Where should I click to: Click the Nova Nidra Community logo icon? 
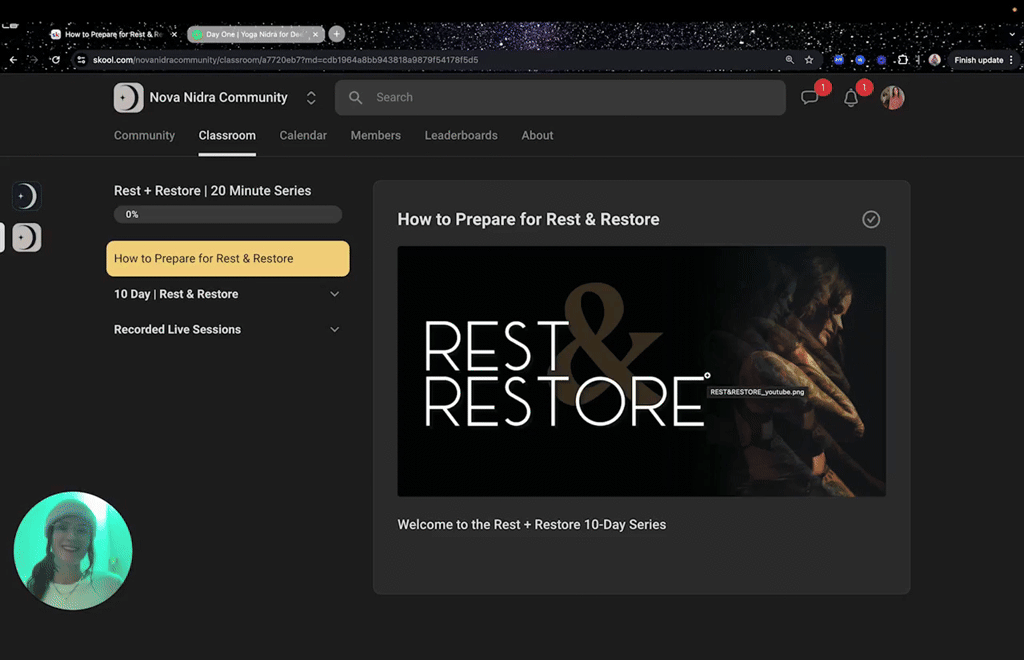[x=129, y=97]
